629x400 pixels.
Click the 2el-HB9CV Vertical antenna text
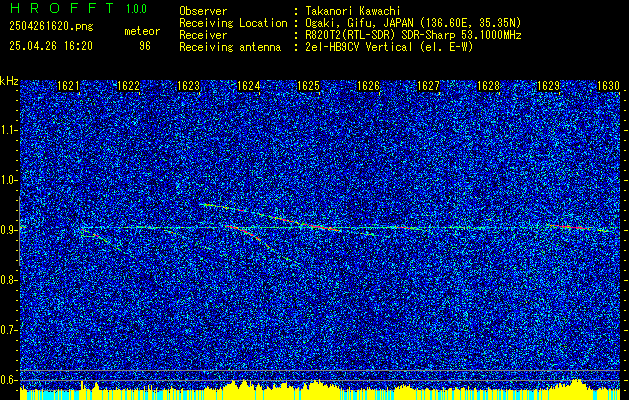tap(389, 47)
